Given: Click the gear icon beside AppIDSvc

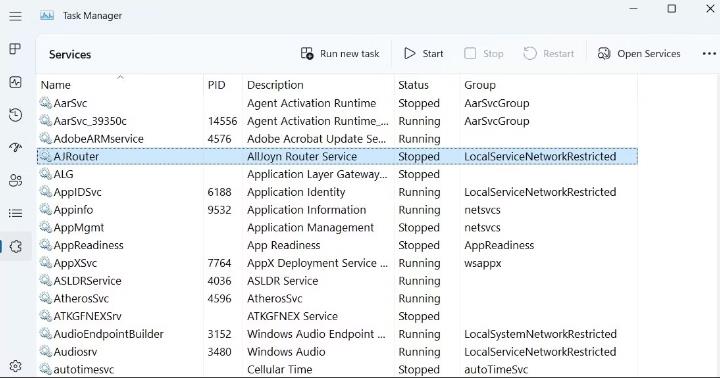Looking at the screenshot, I should (45, 192).
